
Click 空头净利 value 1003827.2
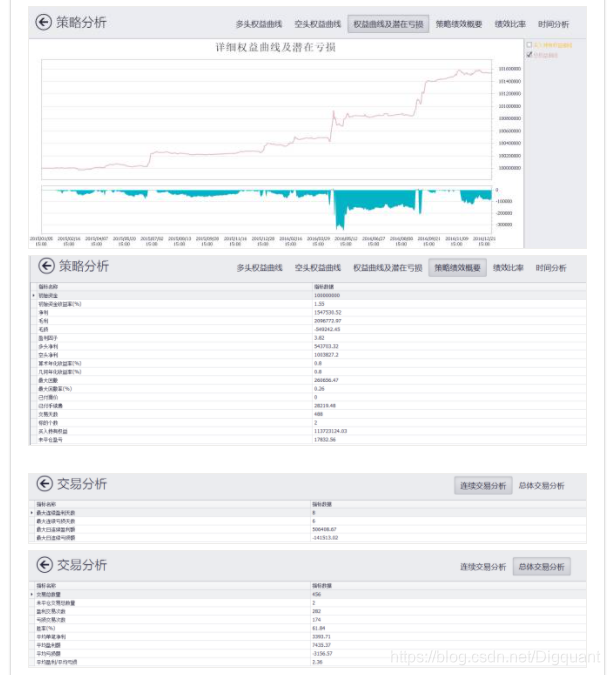[326, 355]
